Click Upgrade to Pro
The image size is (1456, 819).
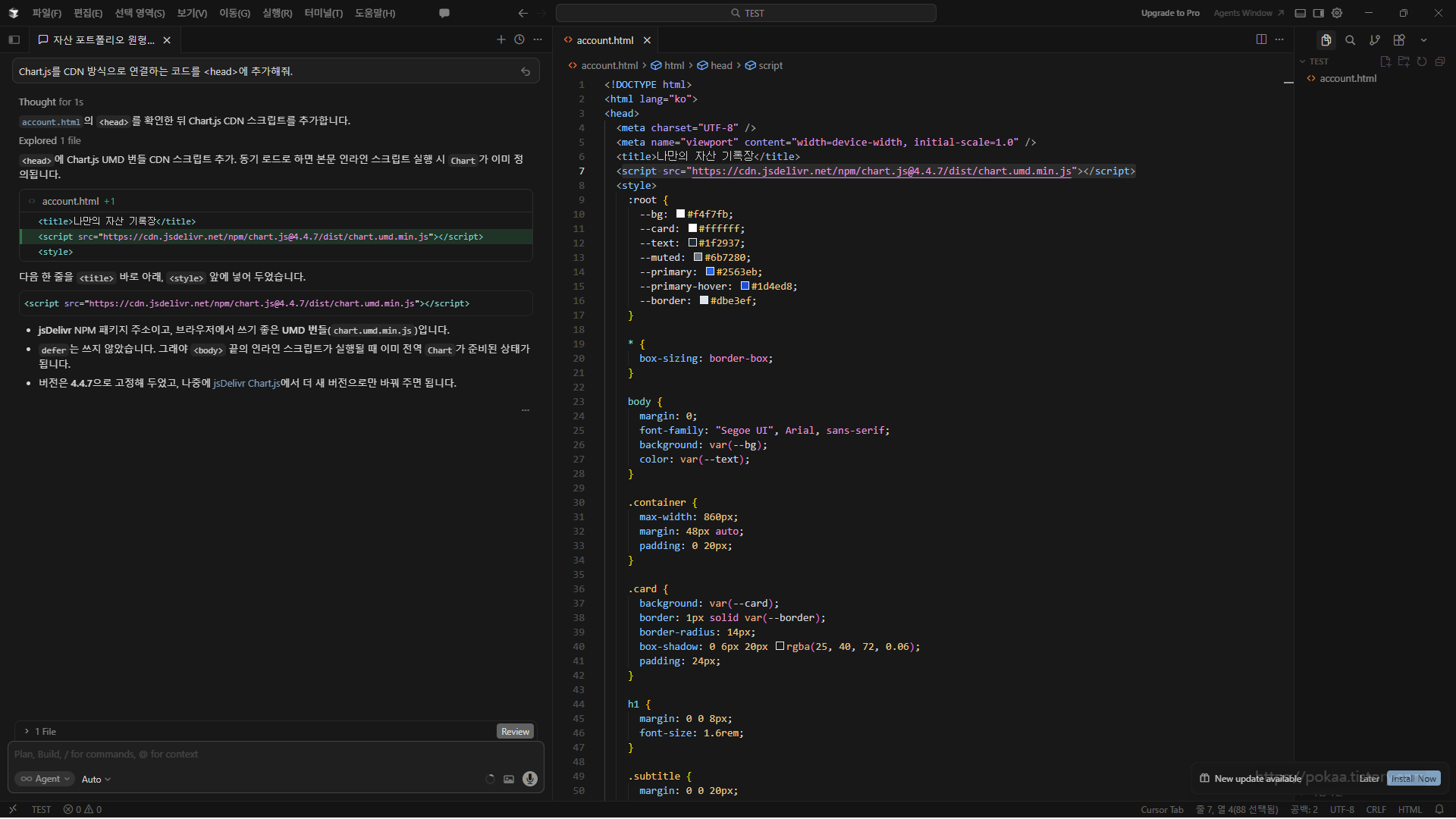click(1170, 13)
